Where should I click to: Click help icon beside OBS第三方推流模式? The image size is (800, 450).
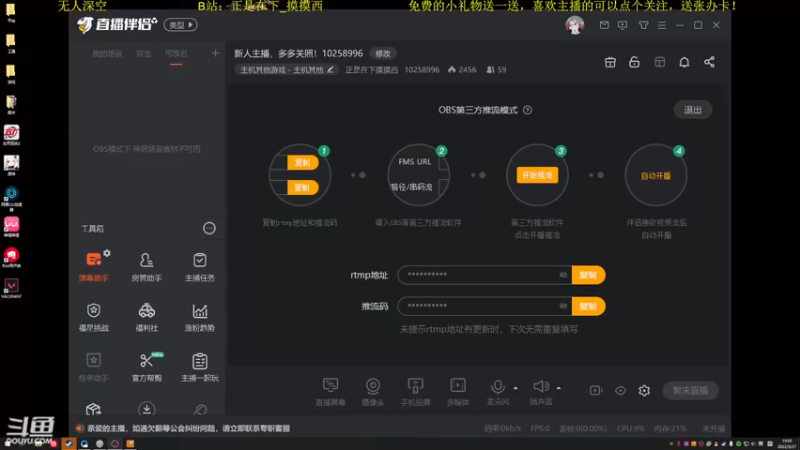[x=528, y=110]
